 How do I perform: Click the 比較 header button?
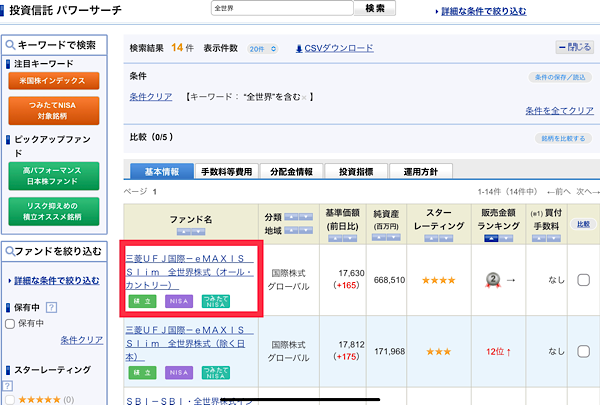pos(583,224)
